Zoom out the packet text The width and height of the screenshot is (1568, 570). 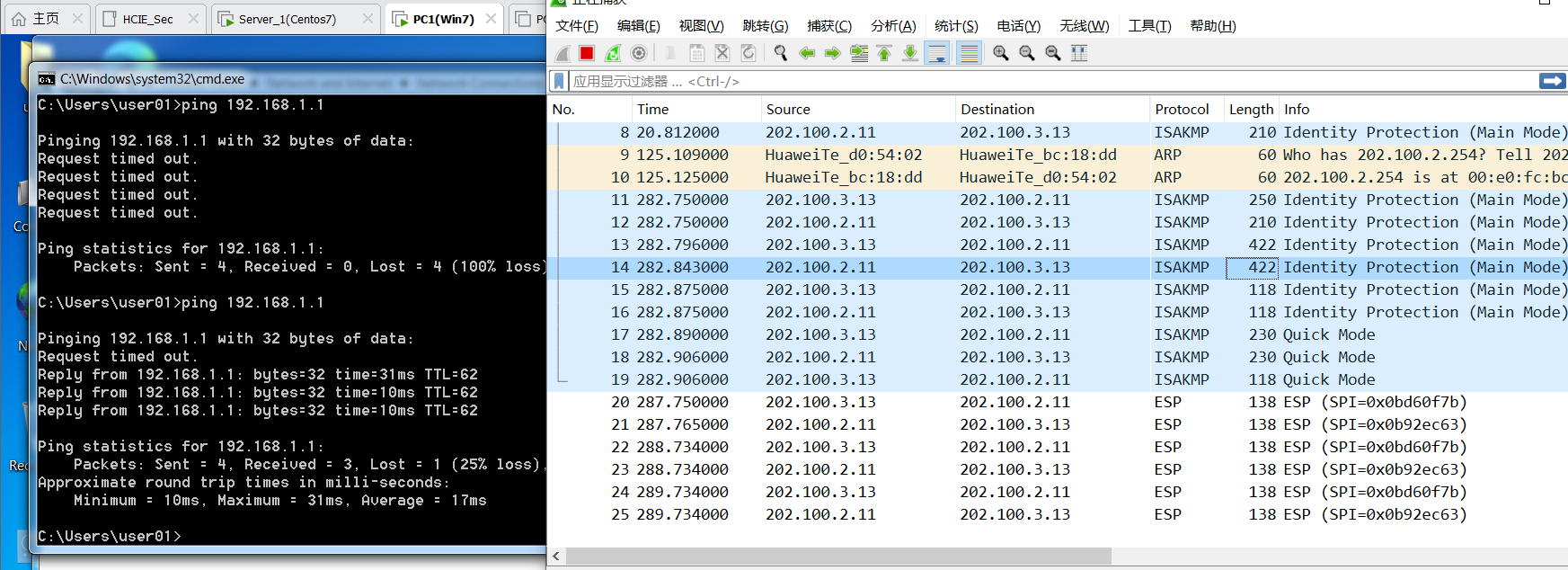tap(1027, 53)
